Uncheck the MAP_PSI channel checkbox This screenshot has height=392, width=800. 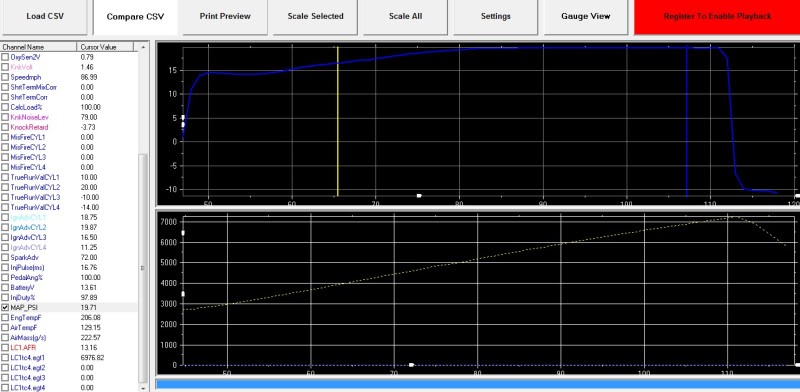(x=5, y=307)
